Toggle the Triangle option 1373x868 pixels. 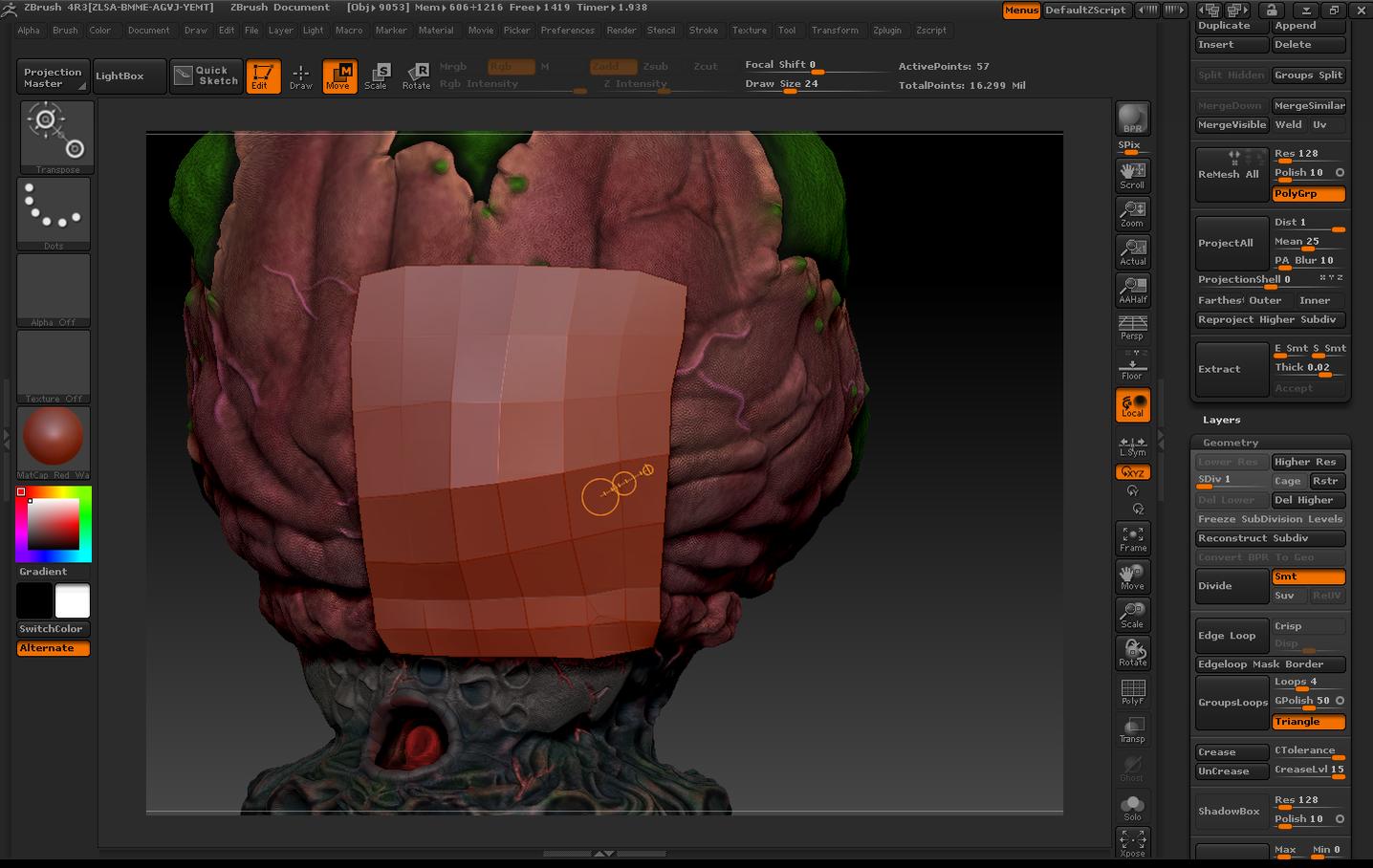click(x=1308, y=722)
